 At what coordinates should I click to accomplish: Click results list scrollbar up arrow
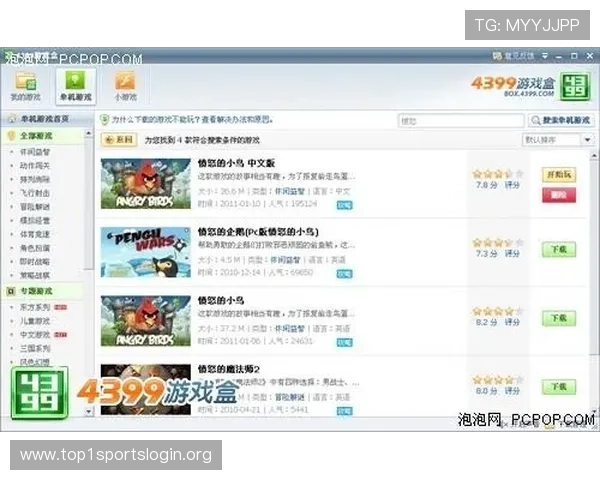(x=593, y=156)
